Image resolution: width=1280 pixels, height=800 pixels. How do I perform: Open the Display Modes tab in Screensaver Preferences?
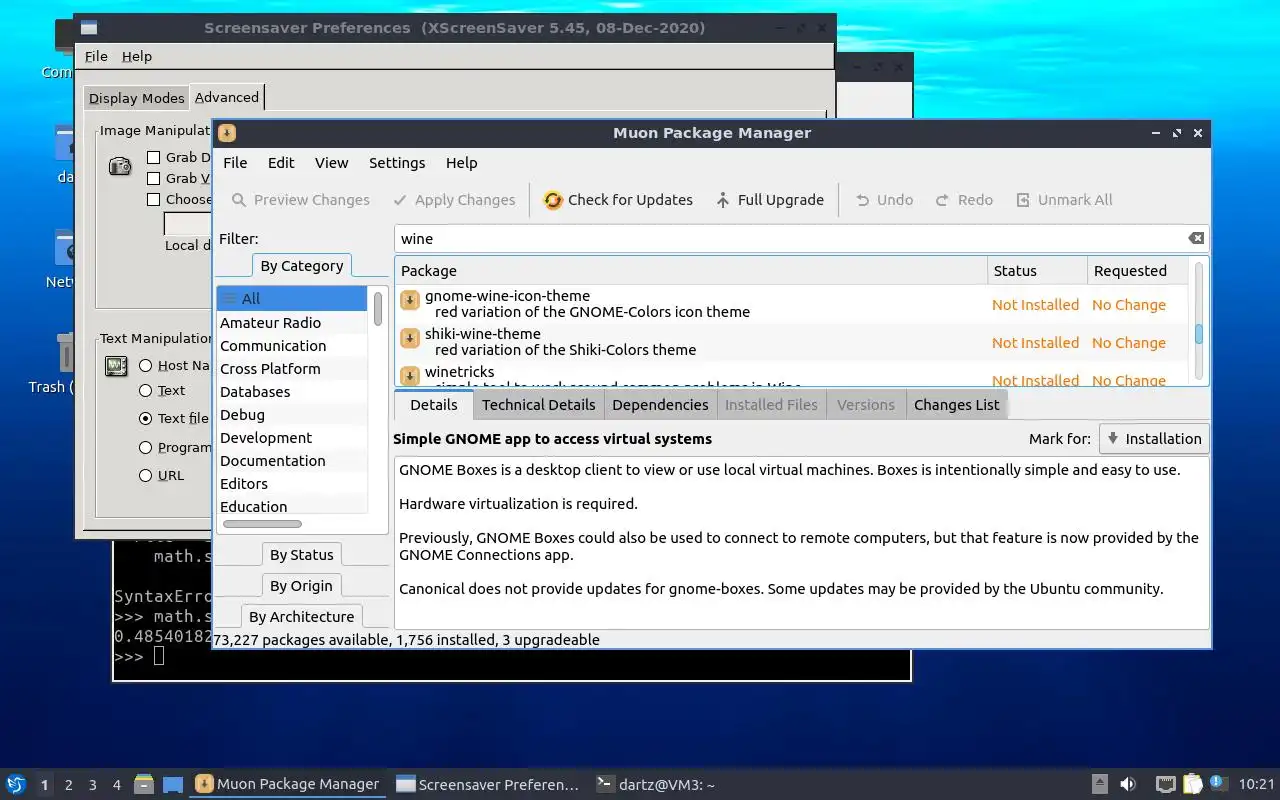tap(136, 98)
